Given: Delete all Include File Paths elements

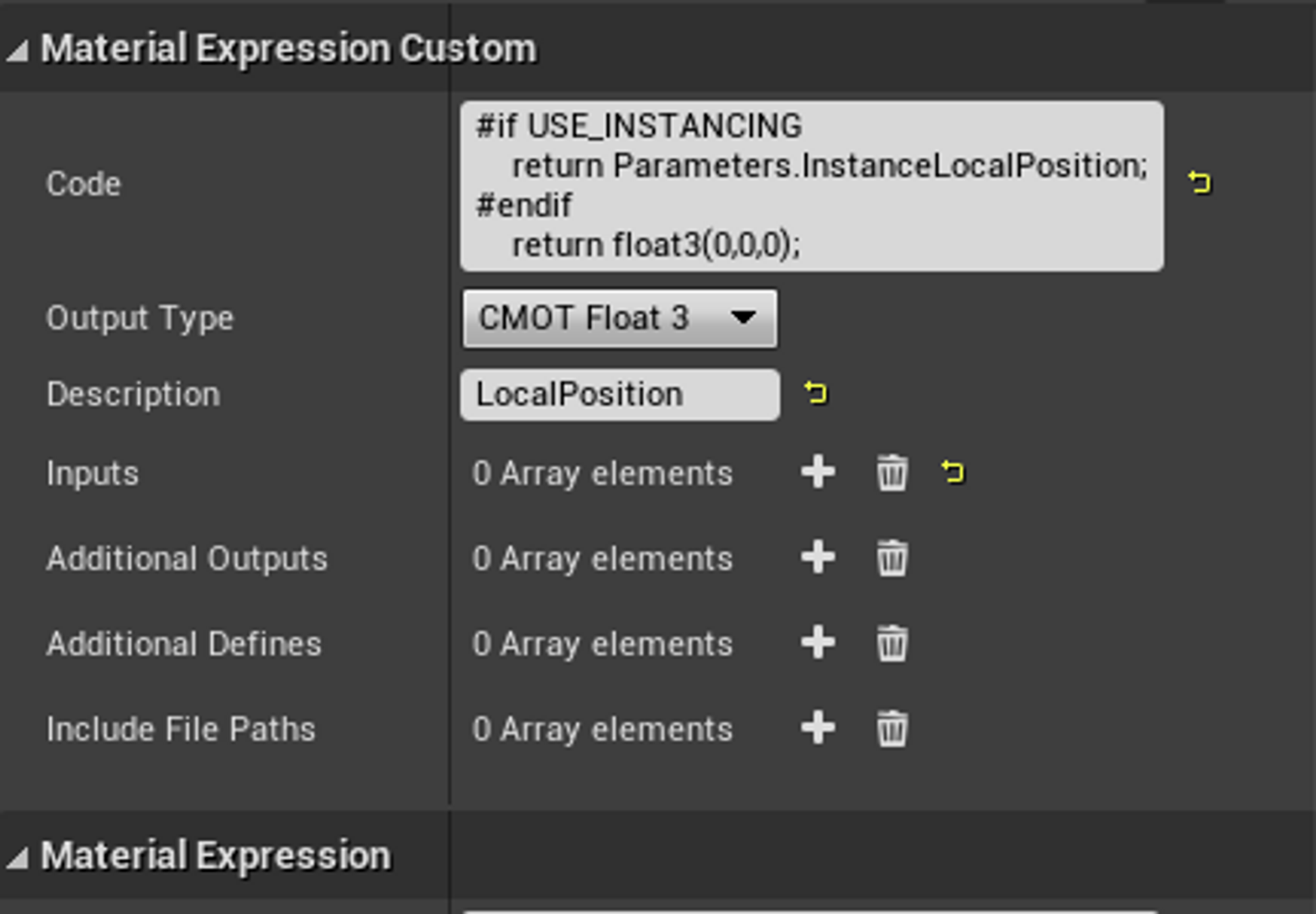Looking at the screenshot, I should point(892,728).
